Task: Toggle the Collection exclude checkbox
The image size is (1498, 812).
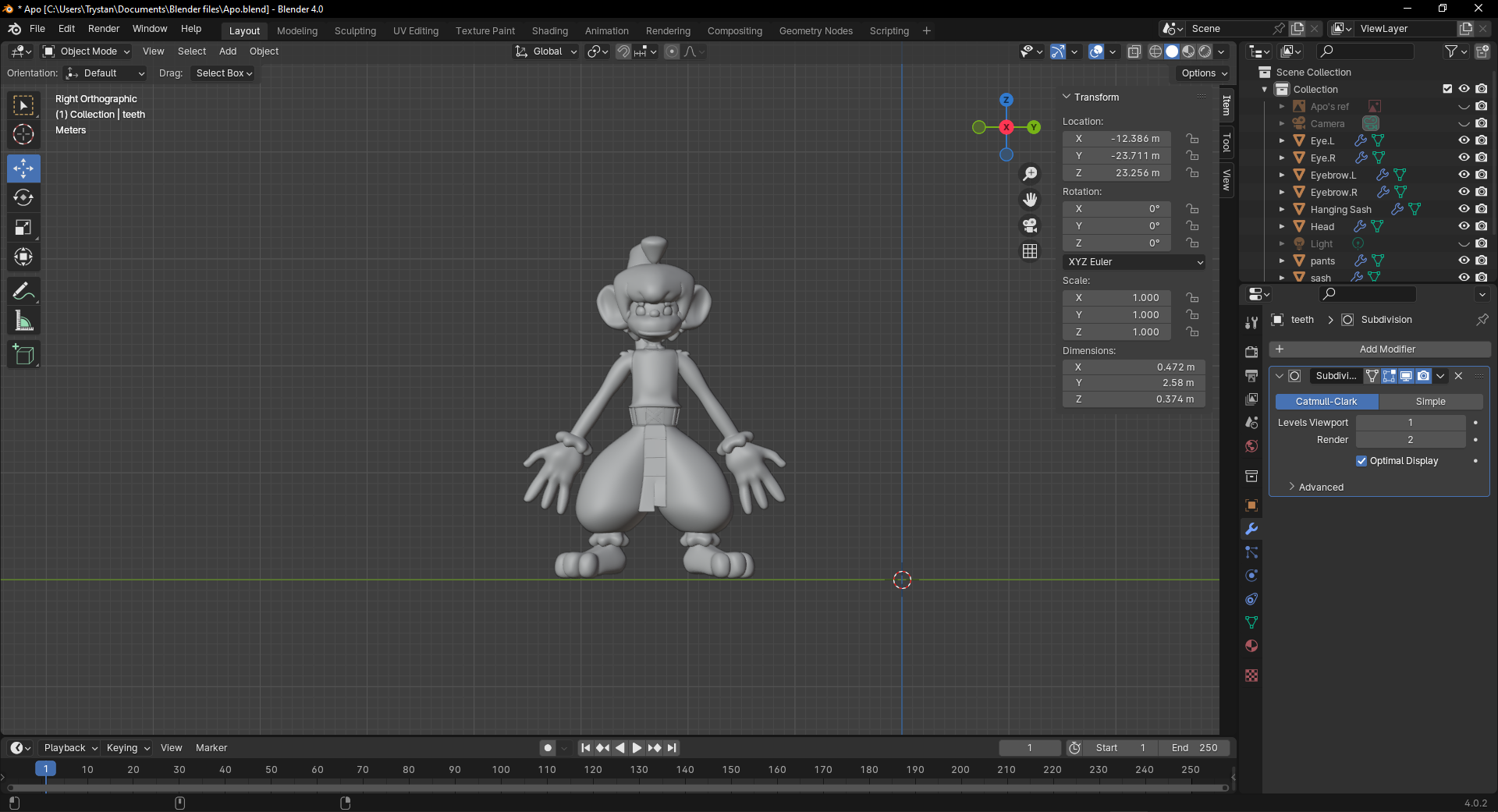Action: (1447, 89)
